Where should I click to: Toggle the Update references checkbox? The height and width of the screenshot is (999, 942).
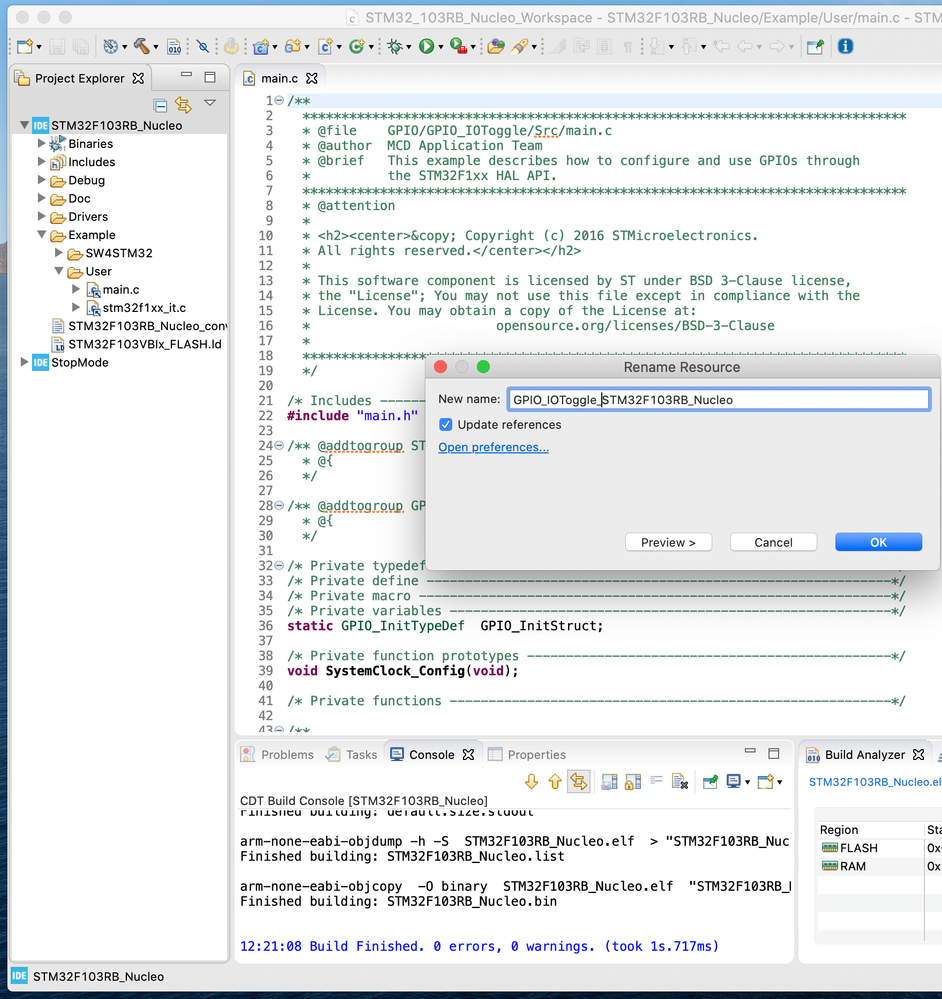coord(446,425)
